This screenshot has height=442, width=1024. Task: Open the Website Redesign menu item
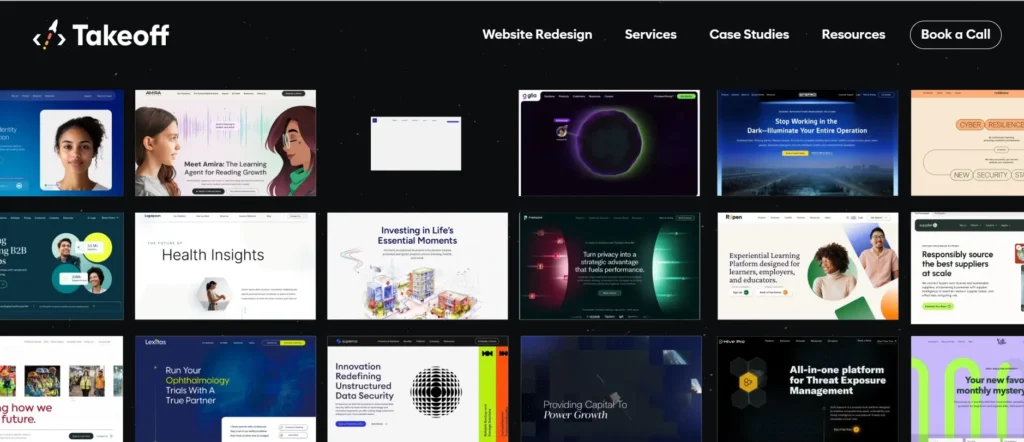537,35
